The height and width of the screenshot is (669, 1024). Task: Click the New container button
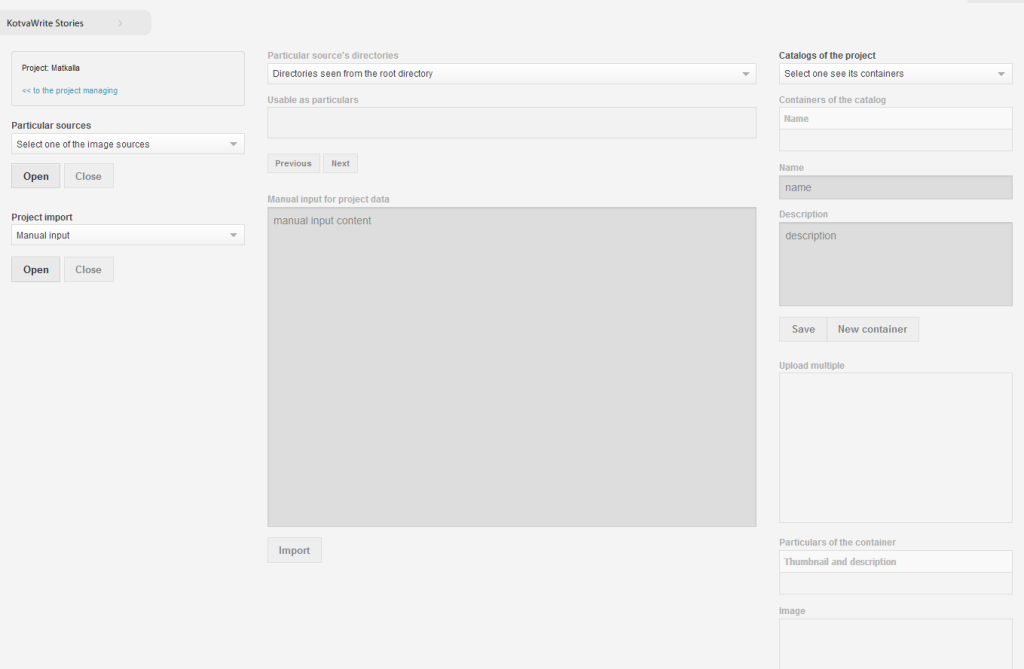click(x=872, y=329)
